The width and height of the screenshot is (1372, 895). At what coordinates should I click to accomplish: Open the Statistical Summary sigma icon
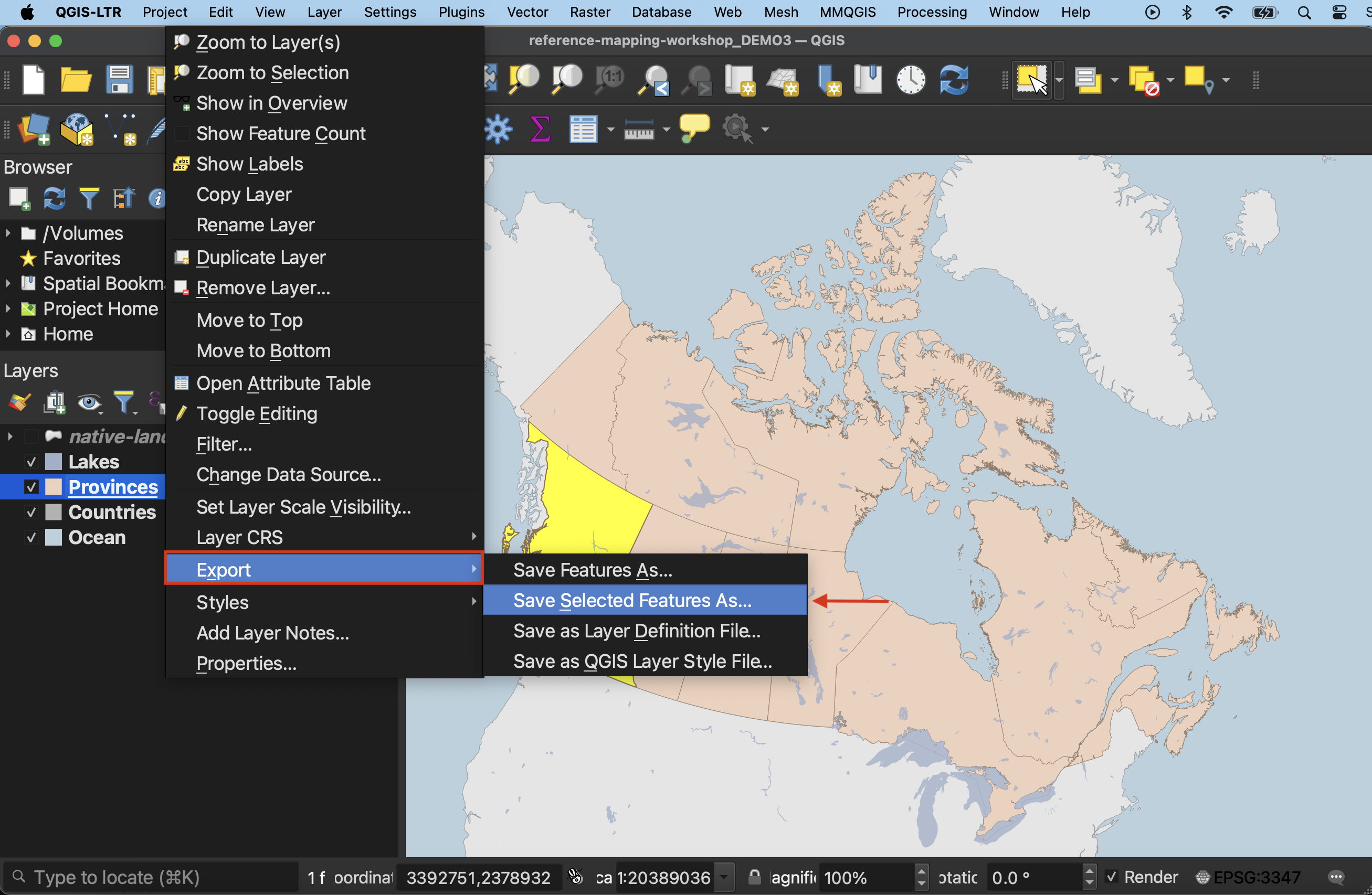(x=540, y=129)
